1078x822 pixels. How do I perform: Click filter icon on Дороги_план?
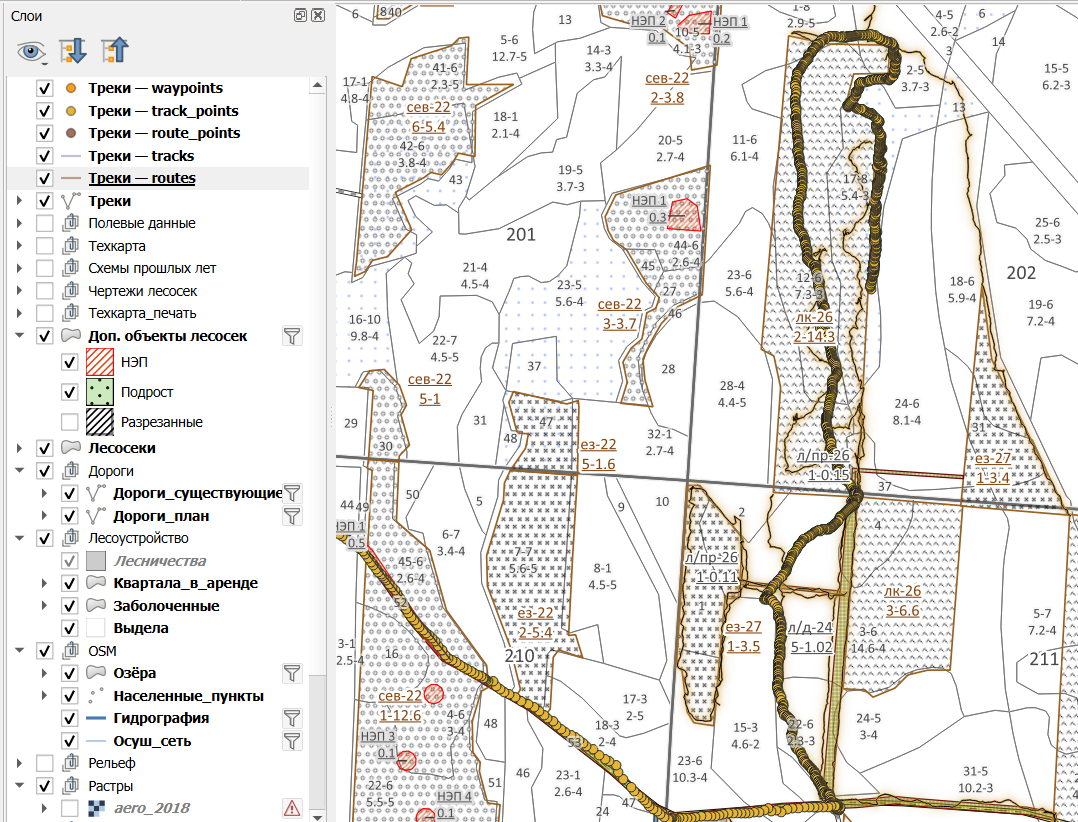tap(292, 516)
